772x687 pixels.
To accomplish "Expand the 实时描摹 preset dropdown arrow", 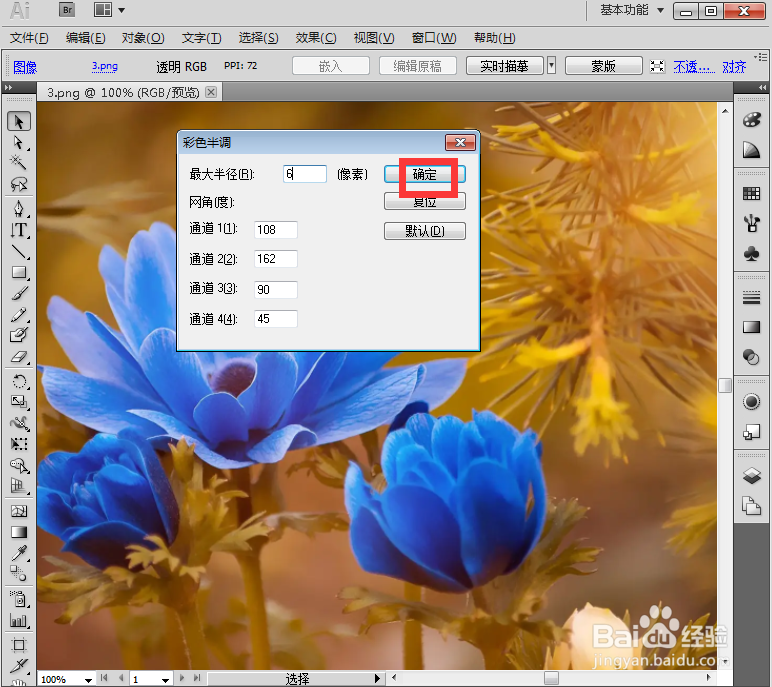I will 552,65.
